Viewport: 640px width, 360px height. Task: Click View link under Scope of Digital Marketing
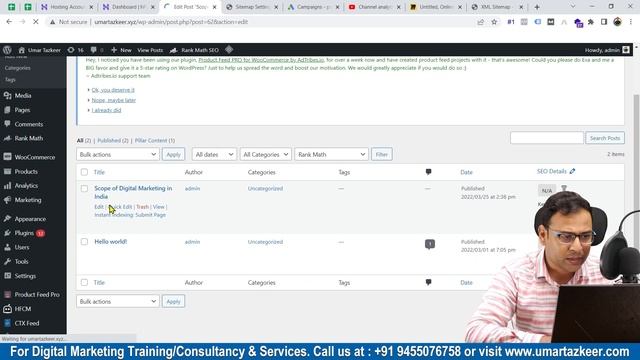(x=158, y=207)
